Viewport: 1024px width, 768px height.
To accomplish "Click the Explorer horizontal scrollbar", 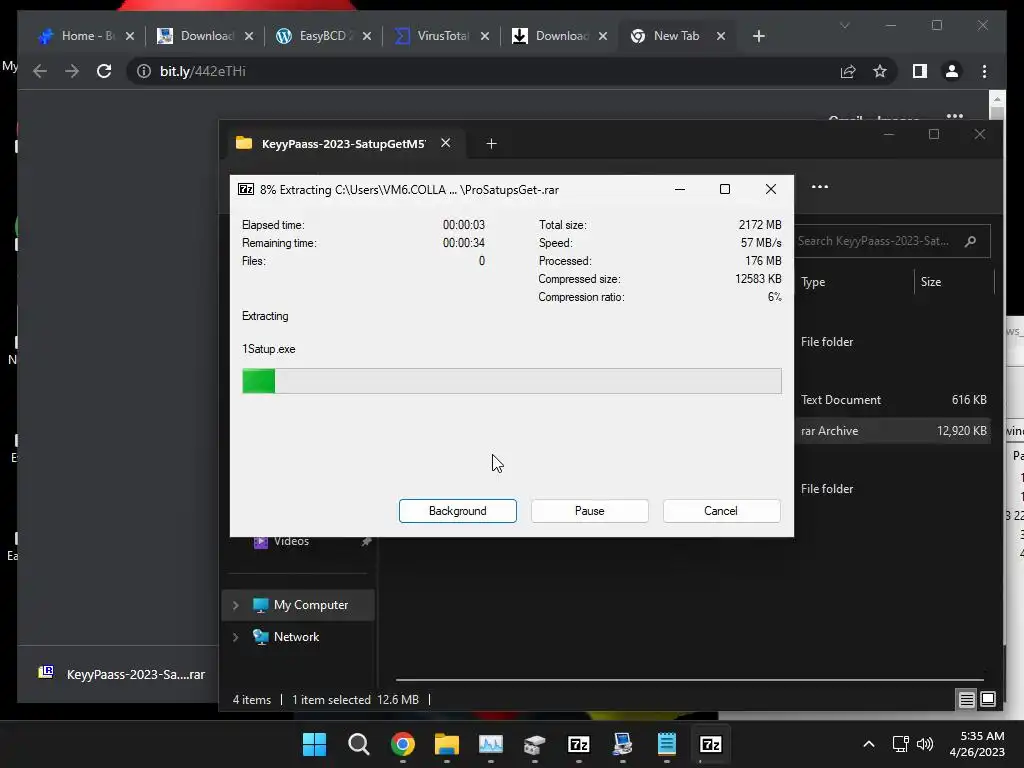I will 689,680.
